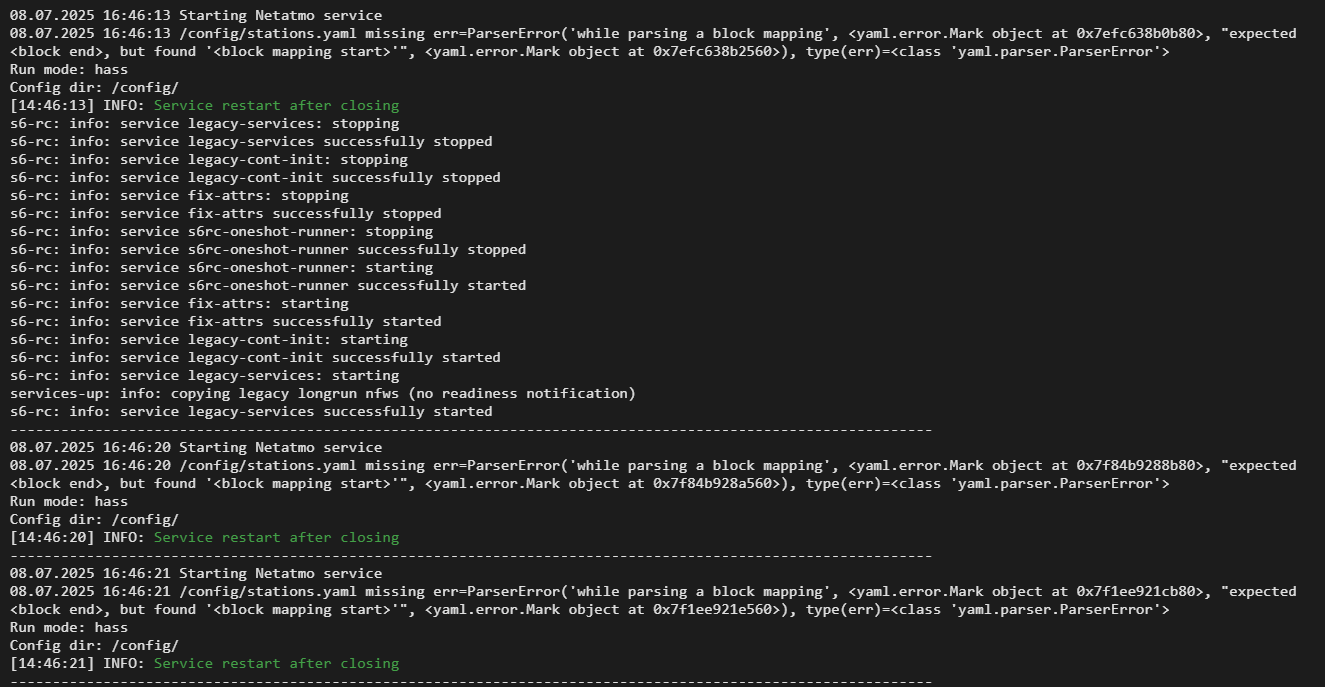Click the green text on the [14:46:21] INFO line
1325x687 pixels.
pyautogui.click(x=276, y=663)
